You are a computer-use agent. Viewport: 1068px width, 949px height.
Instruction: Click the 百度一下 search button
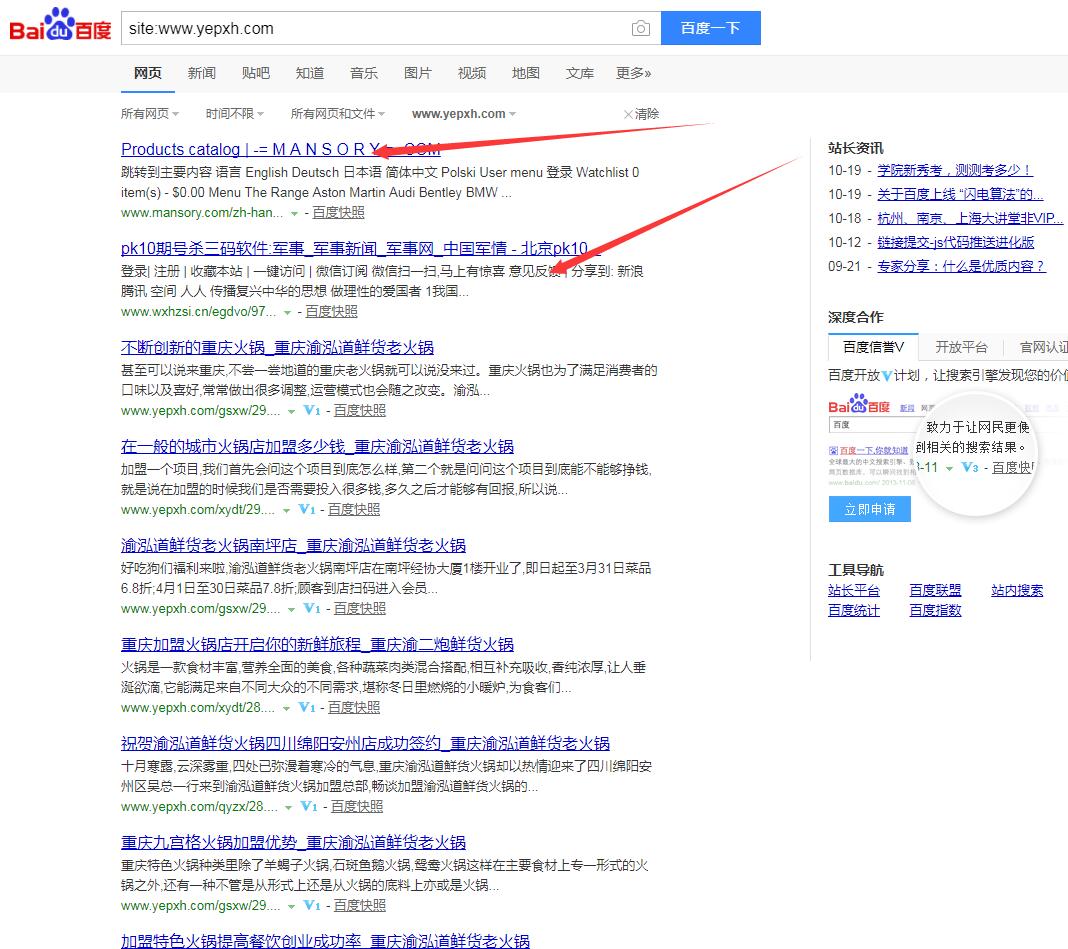(710, 28)
